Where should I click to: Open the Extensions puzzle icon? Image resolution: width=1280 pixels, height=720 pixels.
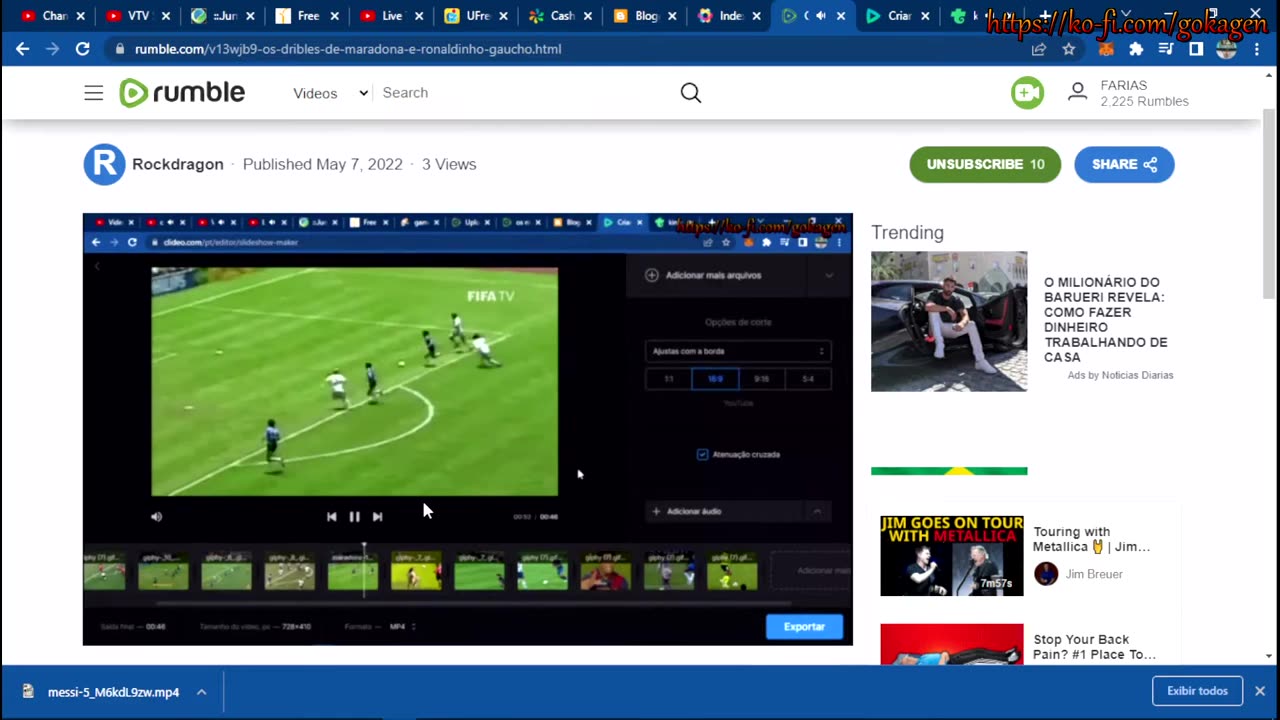pyautogui.click(x=1136, y=49)
